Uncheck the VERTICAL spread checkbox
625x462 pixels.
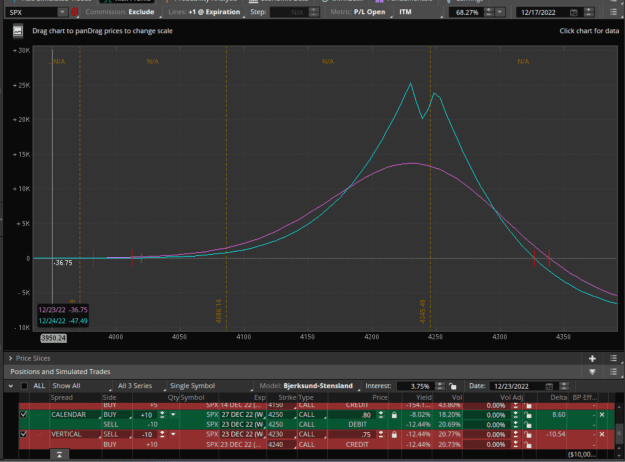click(24, 434)
